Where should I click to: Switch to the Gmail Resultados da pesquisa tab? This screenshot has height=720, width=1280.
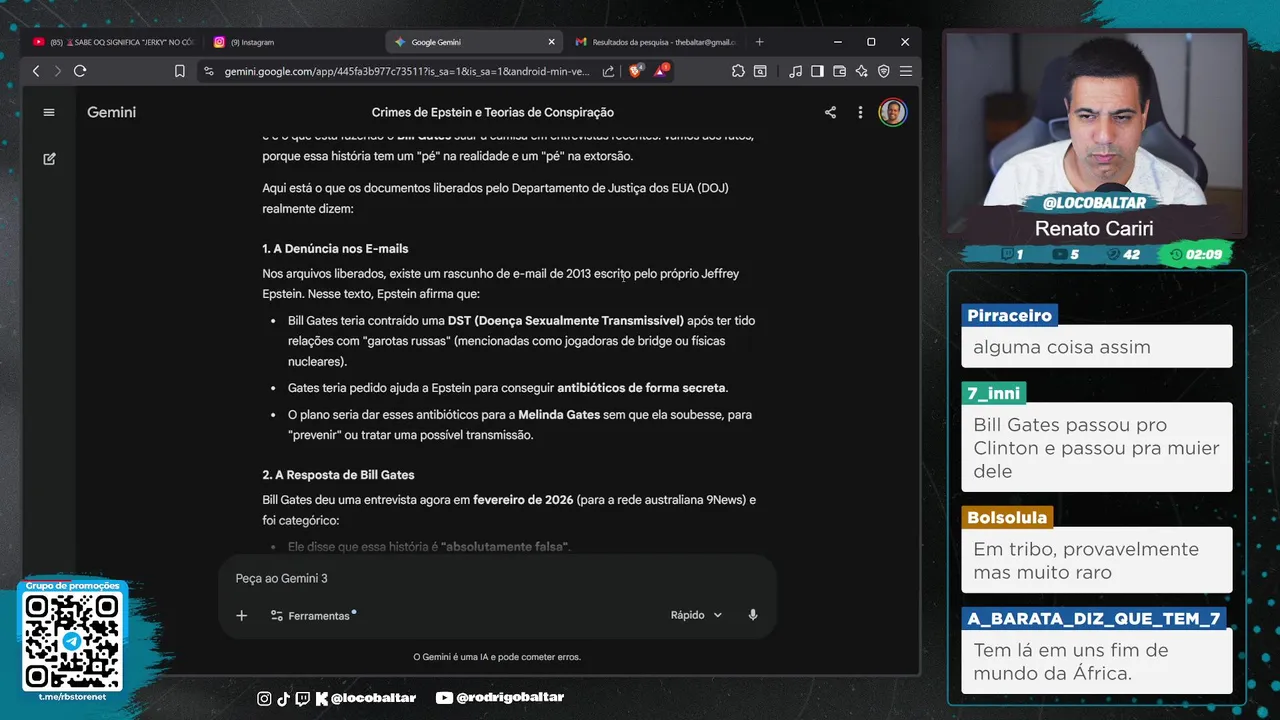coord(655,42)
